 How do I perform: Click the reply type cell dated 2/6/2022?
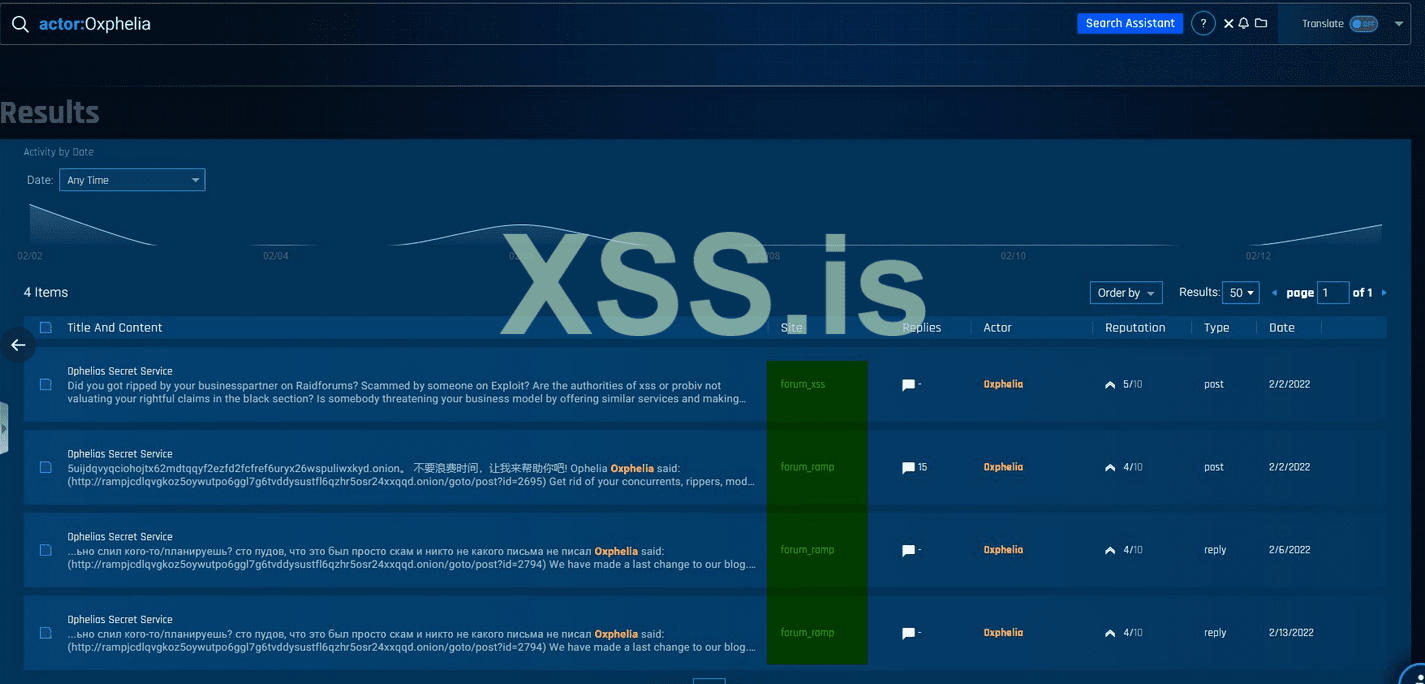[x=1215, y=551]
